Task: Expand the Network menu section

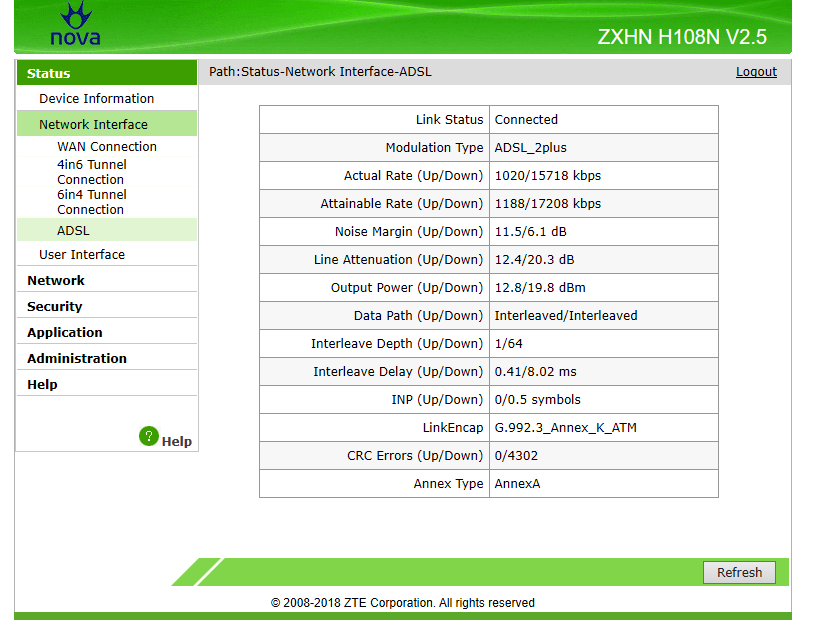Action: [56, 281]
